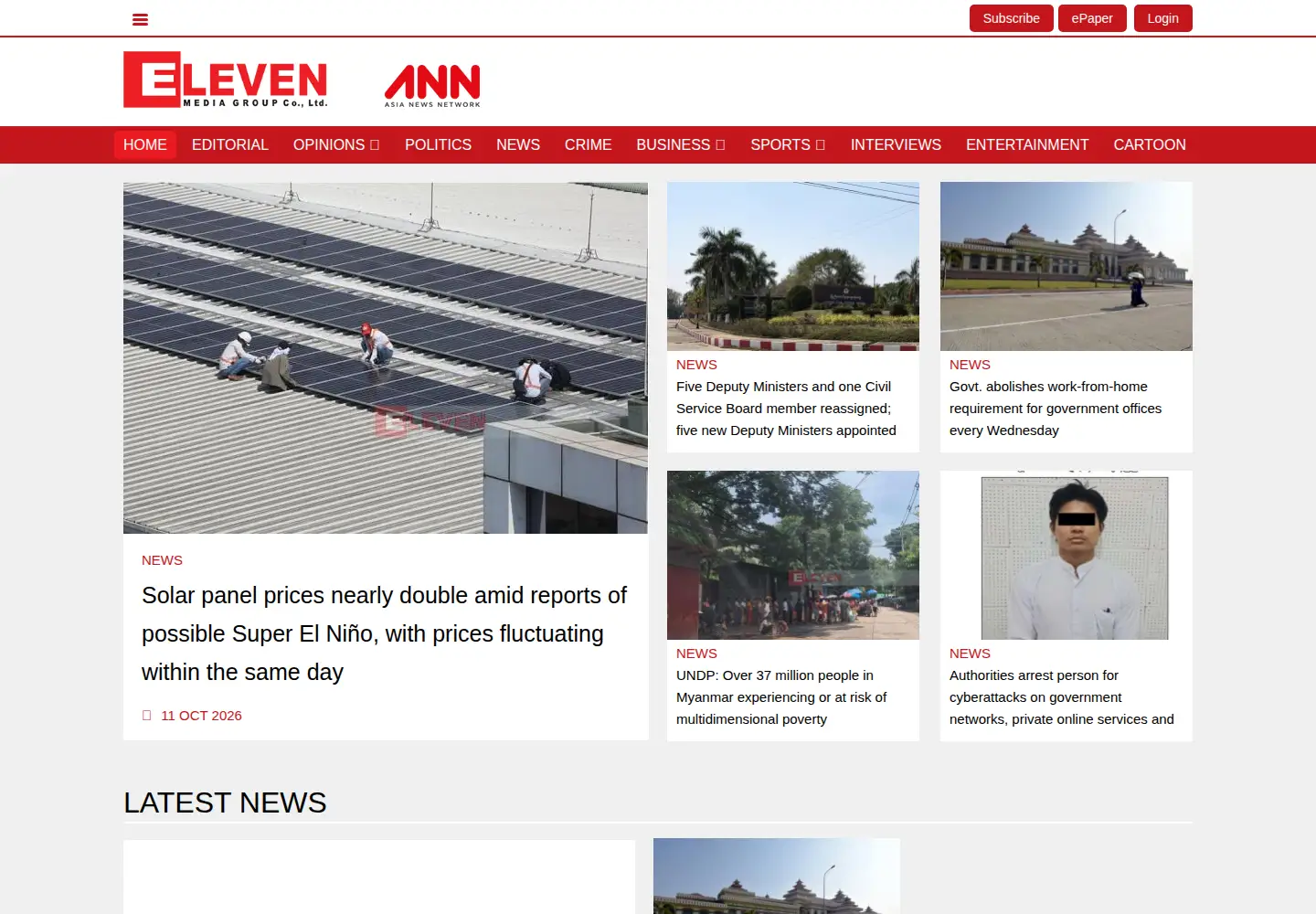Open the ePaper button

[x=1092, y=18]
